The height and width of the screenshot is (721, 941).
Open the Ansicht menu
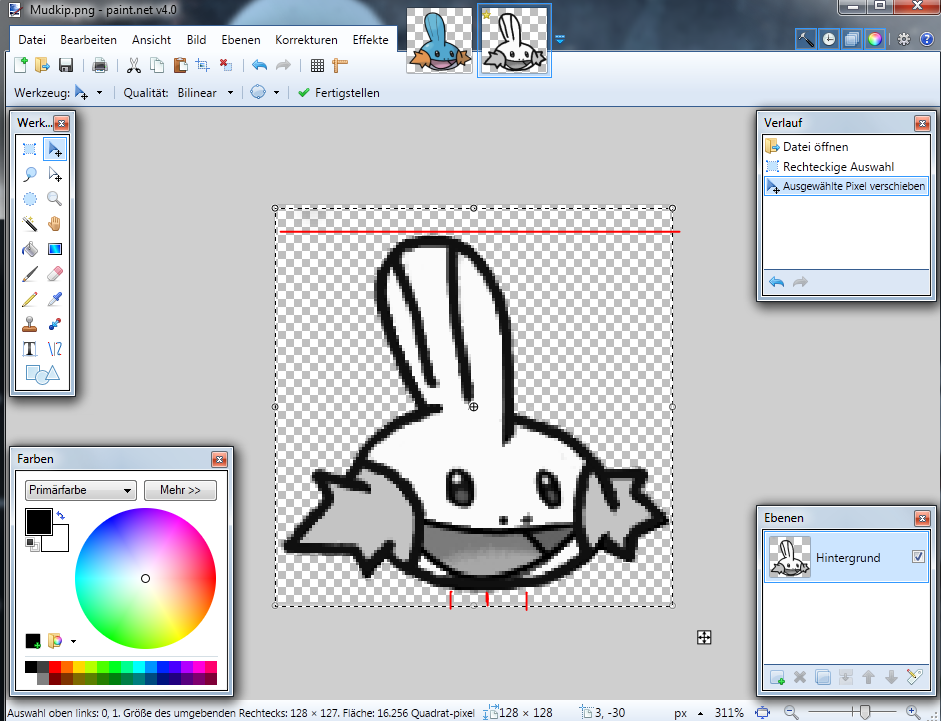pos(151,40)
